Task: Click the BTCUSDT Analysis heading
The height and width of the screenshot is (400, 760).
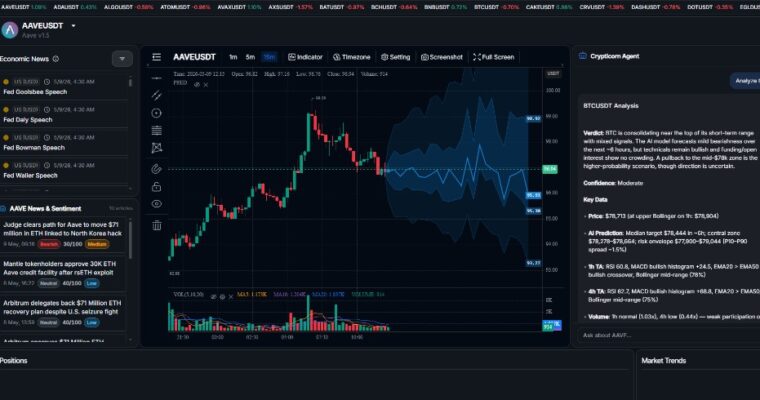Action: click(611, 106)
